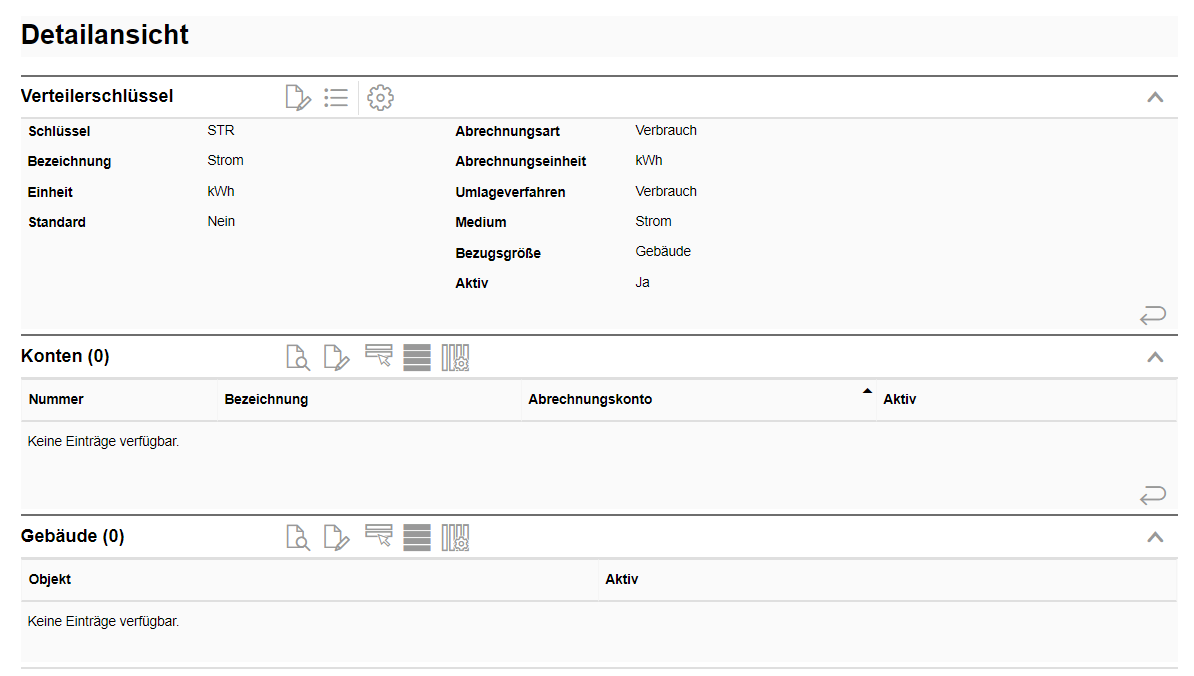This screenshot has height=676, width=1194.
Task: Click row selection cursor icon in Konten
Action: pyautogui.click(x=378, y=357)
